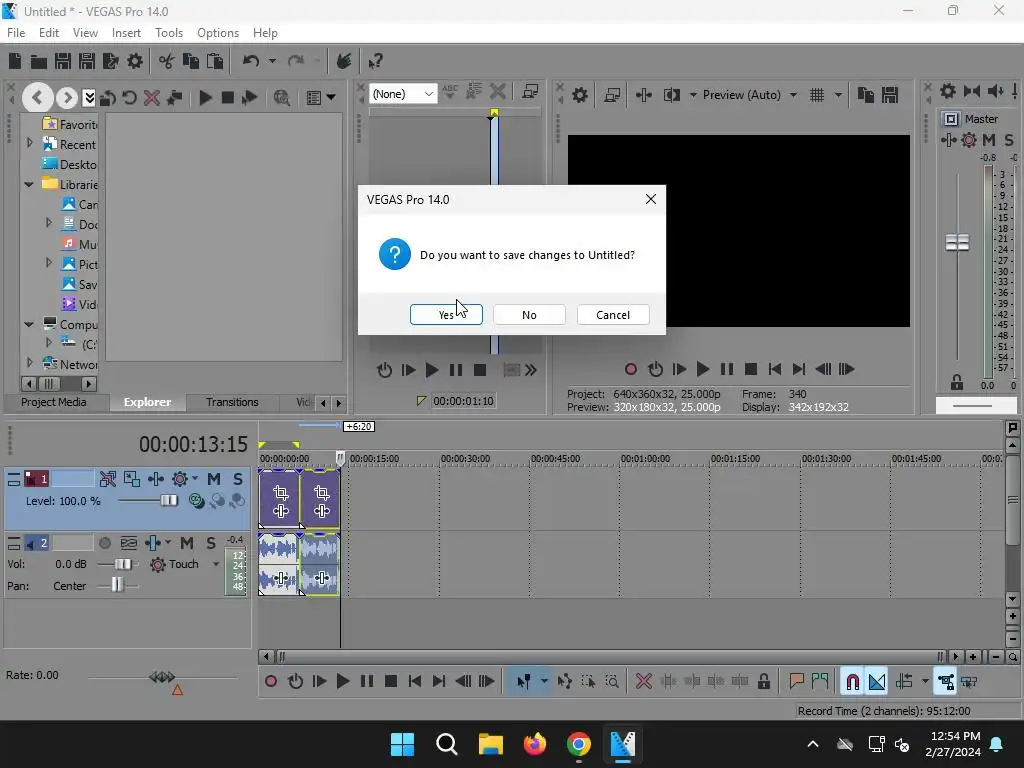The height and width of the screenshot is (768, 1024).
Task: Select the Desktop item in Explorer tree
Action: pos(69,165)
